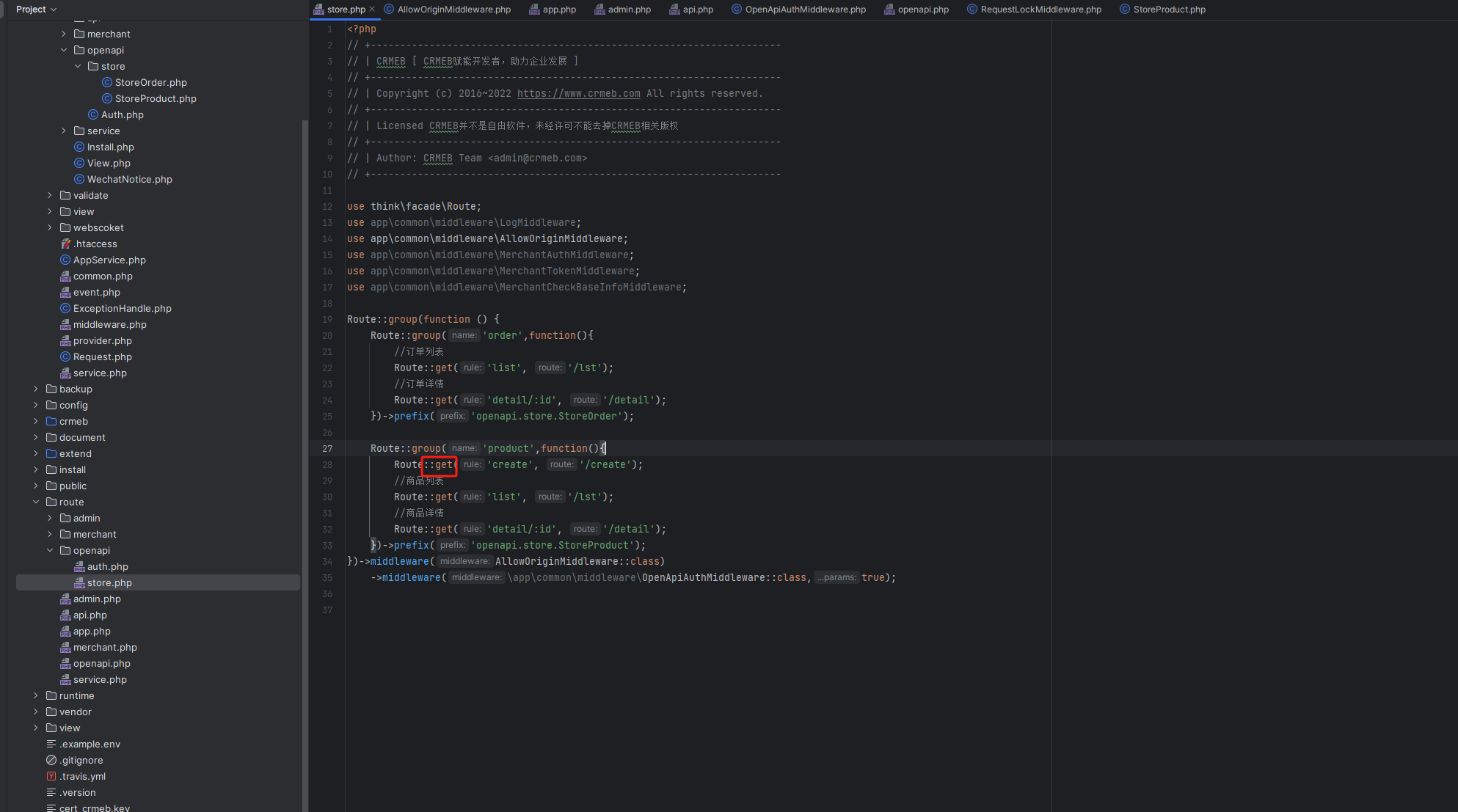This screenshot has width=1458, height=812.
Task: Expand the vendor folder
Action: [x=36, y=712]
